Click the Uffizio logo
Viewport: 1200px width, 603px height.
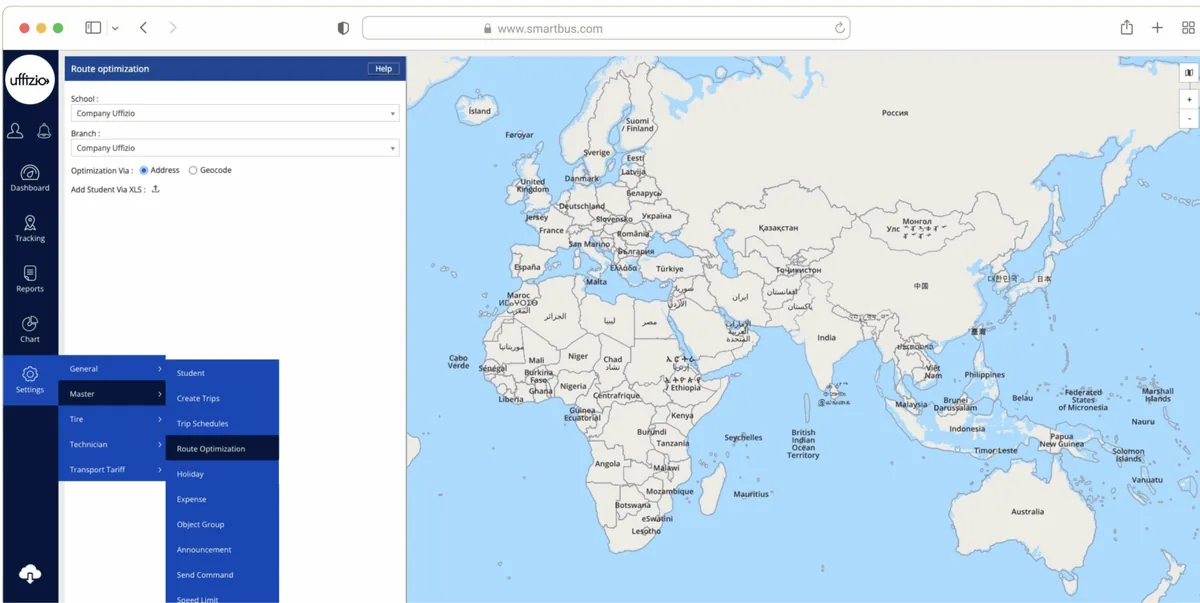(30, 80)
